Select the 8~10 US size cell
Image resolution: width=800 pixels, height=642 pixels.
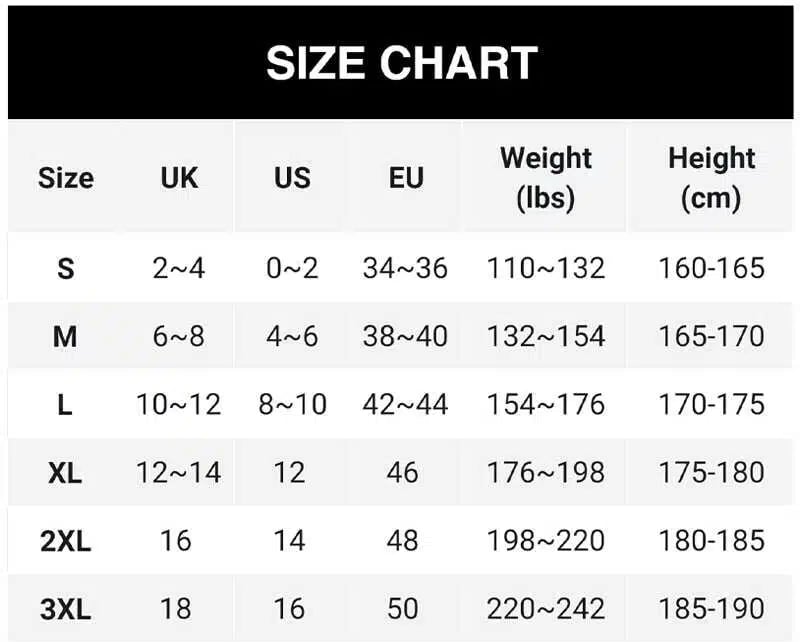pyautogui.click(x=292, y=405)
